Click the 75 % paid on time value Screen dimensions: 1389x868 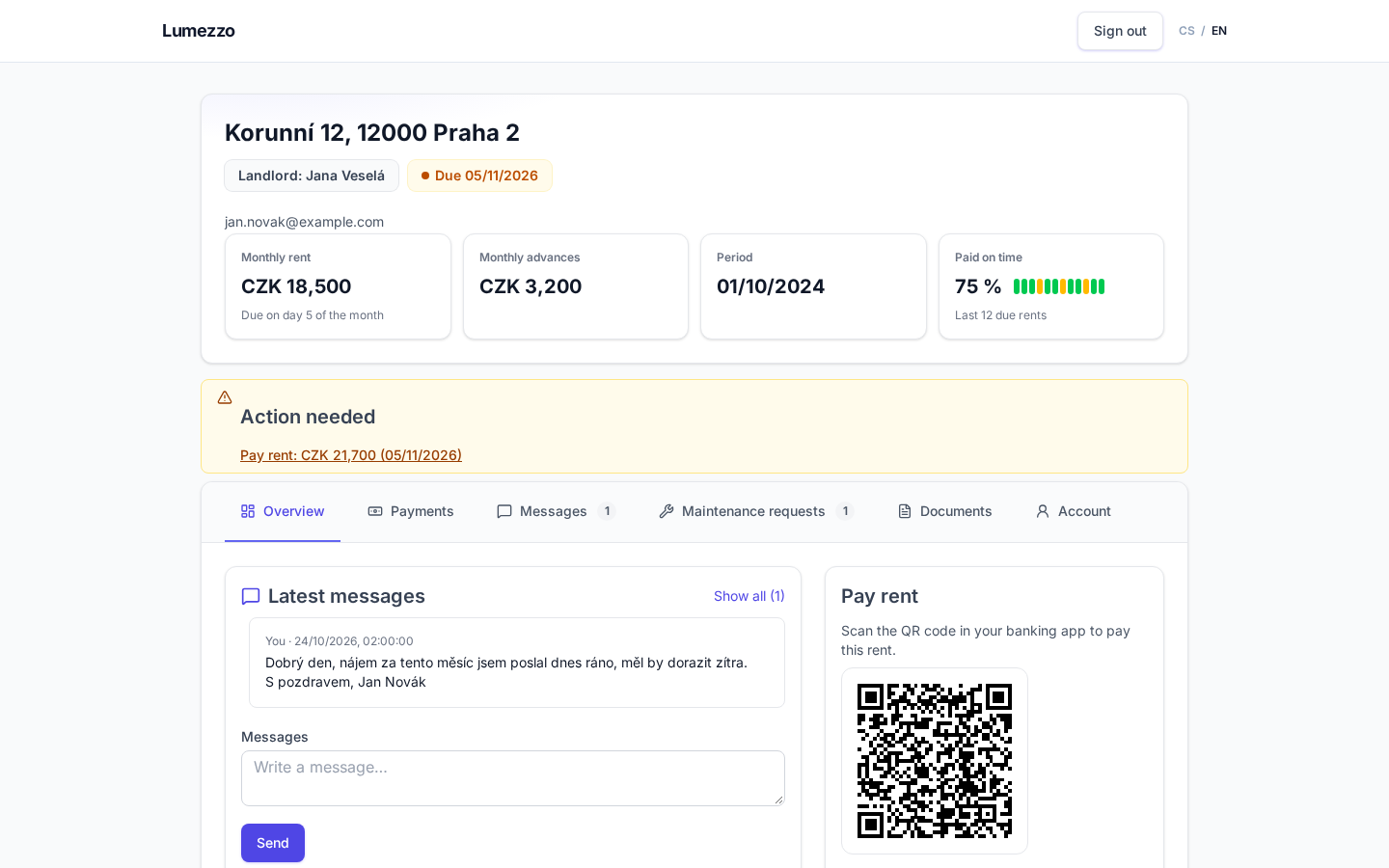(978, 286)
